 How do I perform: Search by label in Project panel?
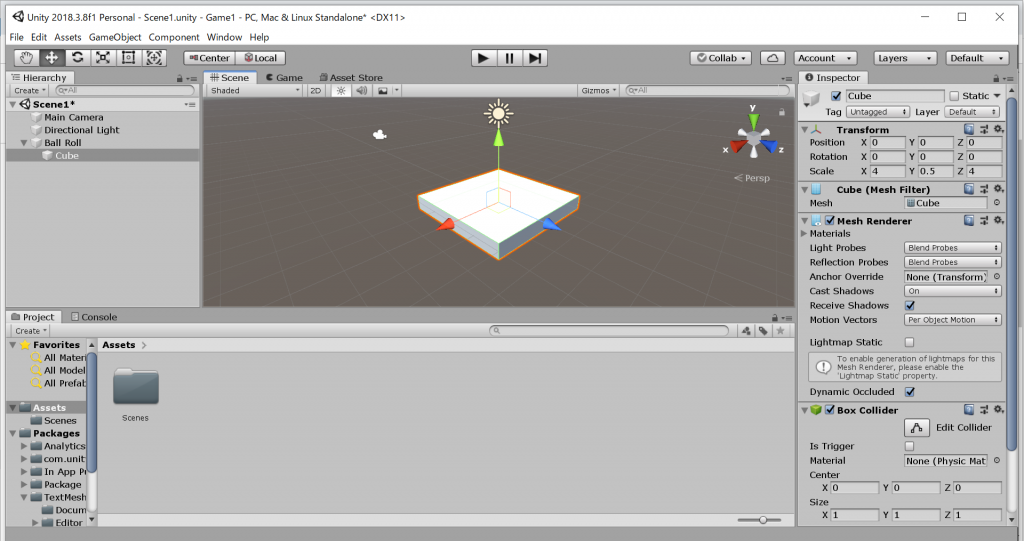point(763,331)
